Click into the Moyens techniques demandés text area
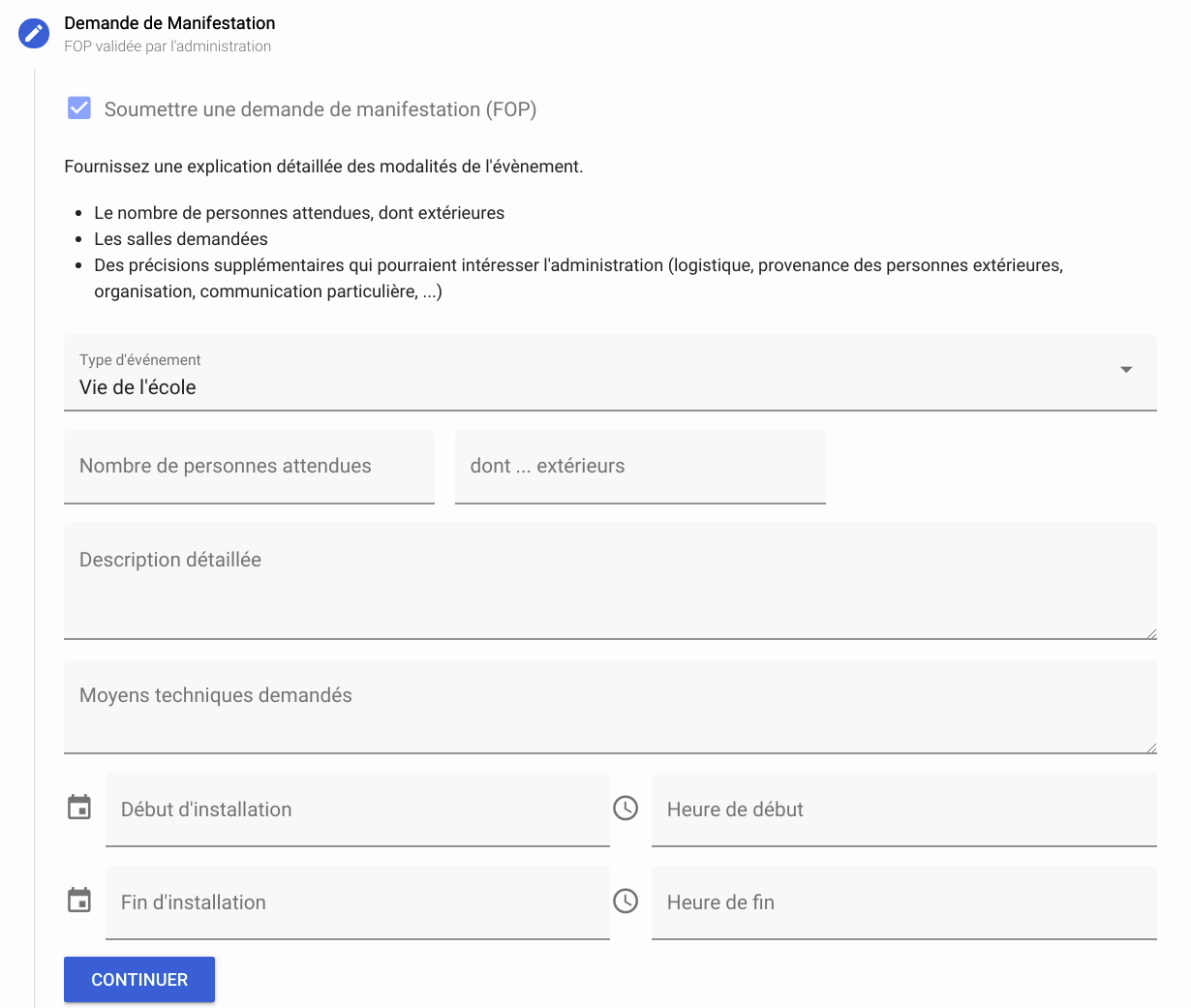This screenshot has width=1191, height=1008. coord(610,707)
